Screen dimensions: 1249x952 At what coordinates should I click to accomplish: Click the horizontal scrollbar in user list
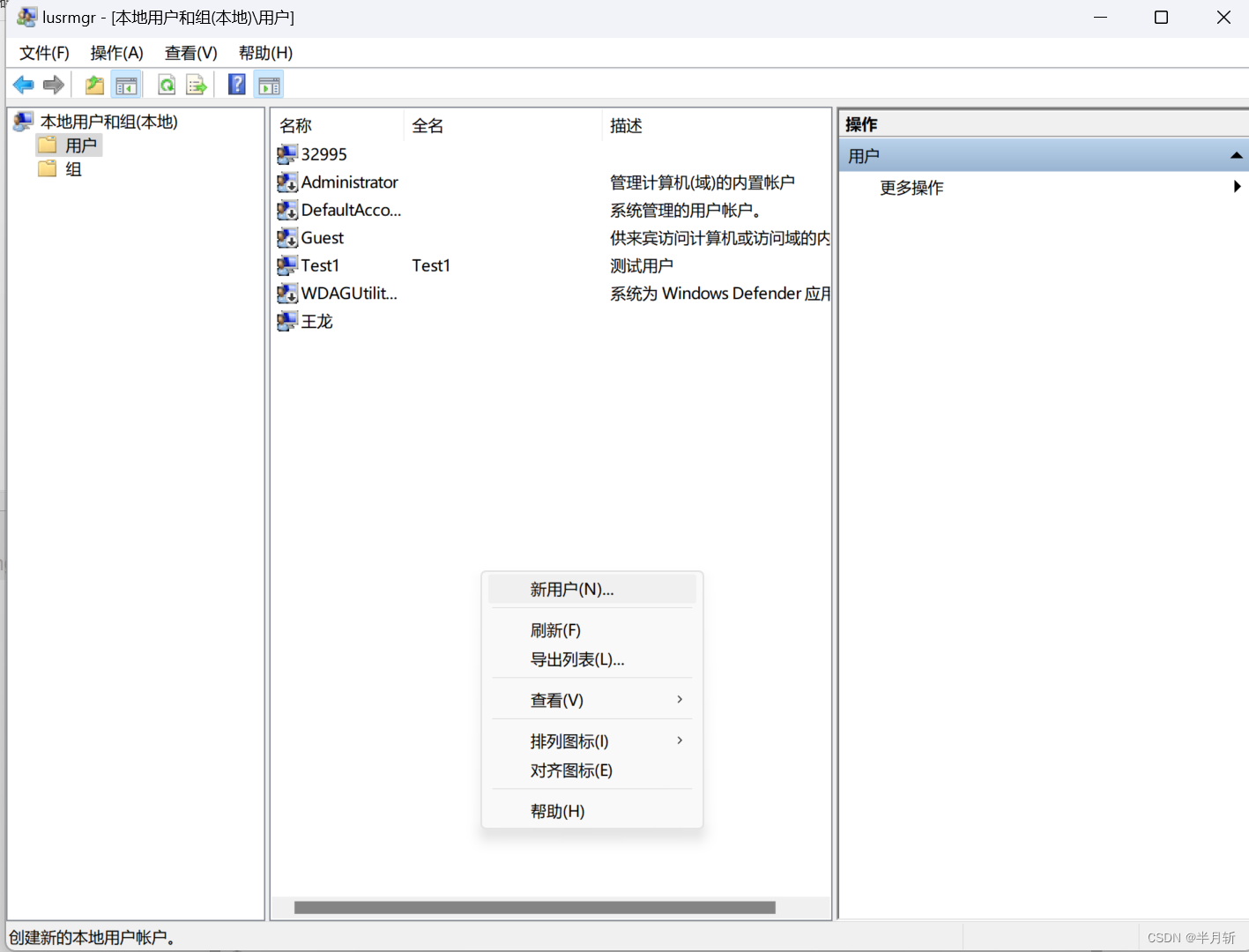(535, 908)
